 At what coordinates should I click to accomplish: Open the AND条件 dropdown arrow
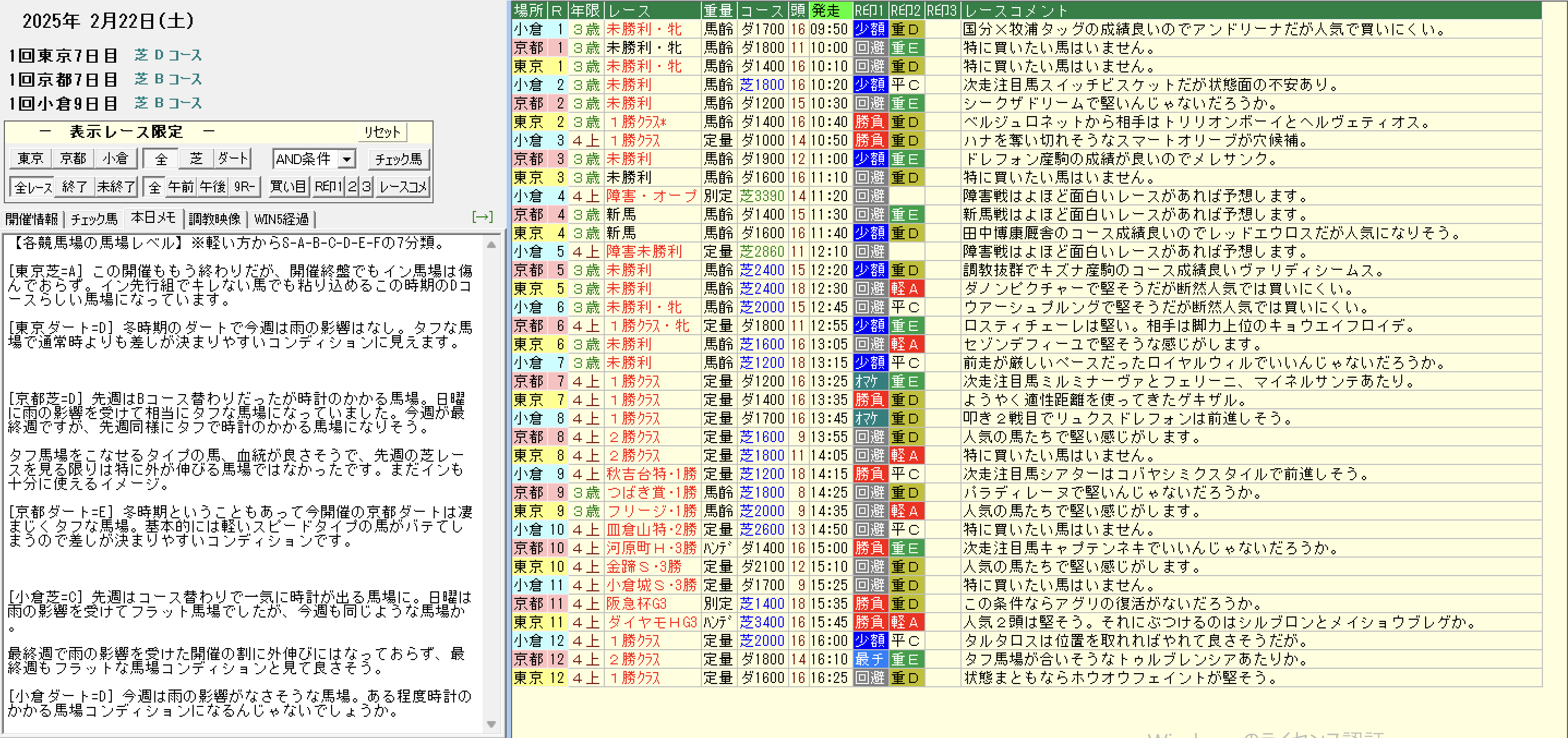pyautogui.click(x=347, y=159)
